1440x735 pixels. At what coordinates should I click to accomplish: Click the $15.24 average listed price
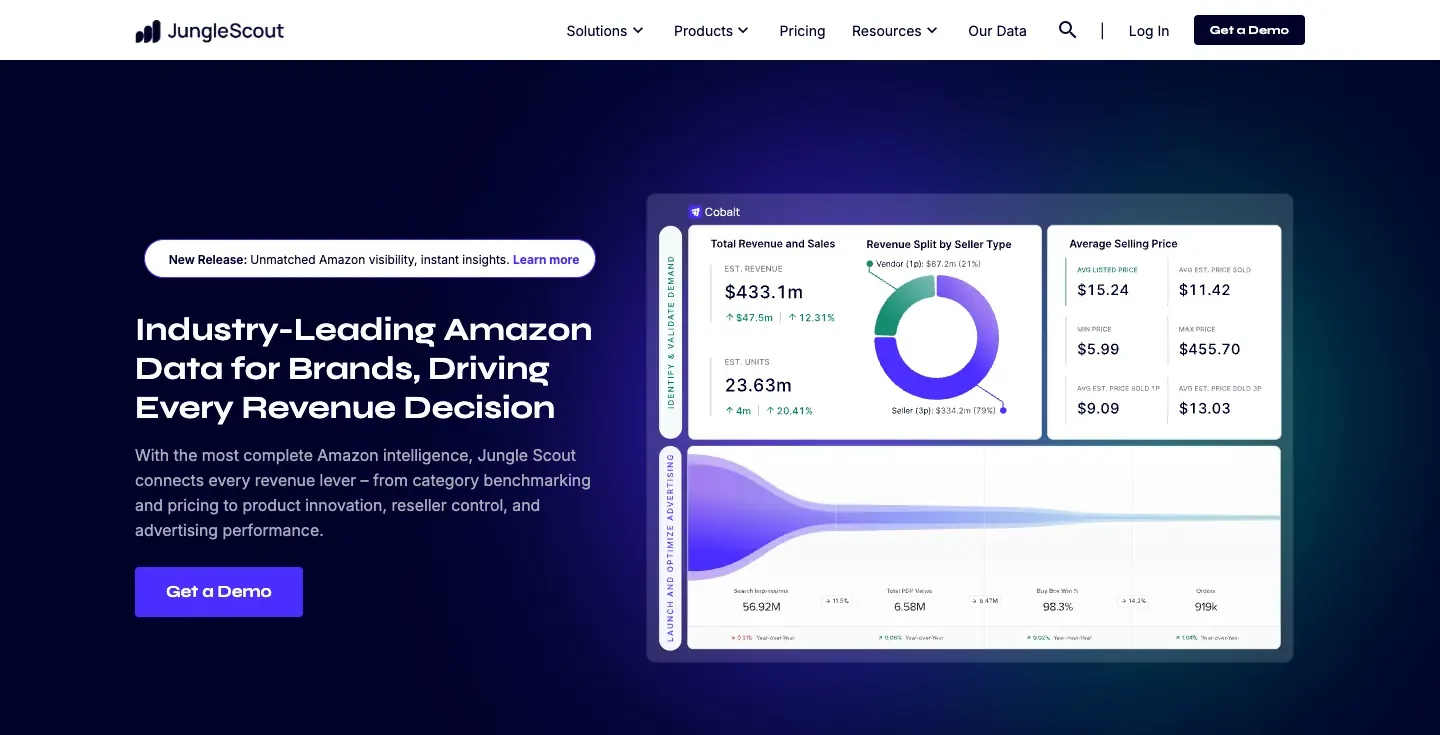click(1103, 290)
